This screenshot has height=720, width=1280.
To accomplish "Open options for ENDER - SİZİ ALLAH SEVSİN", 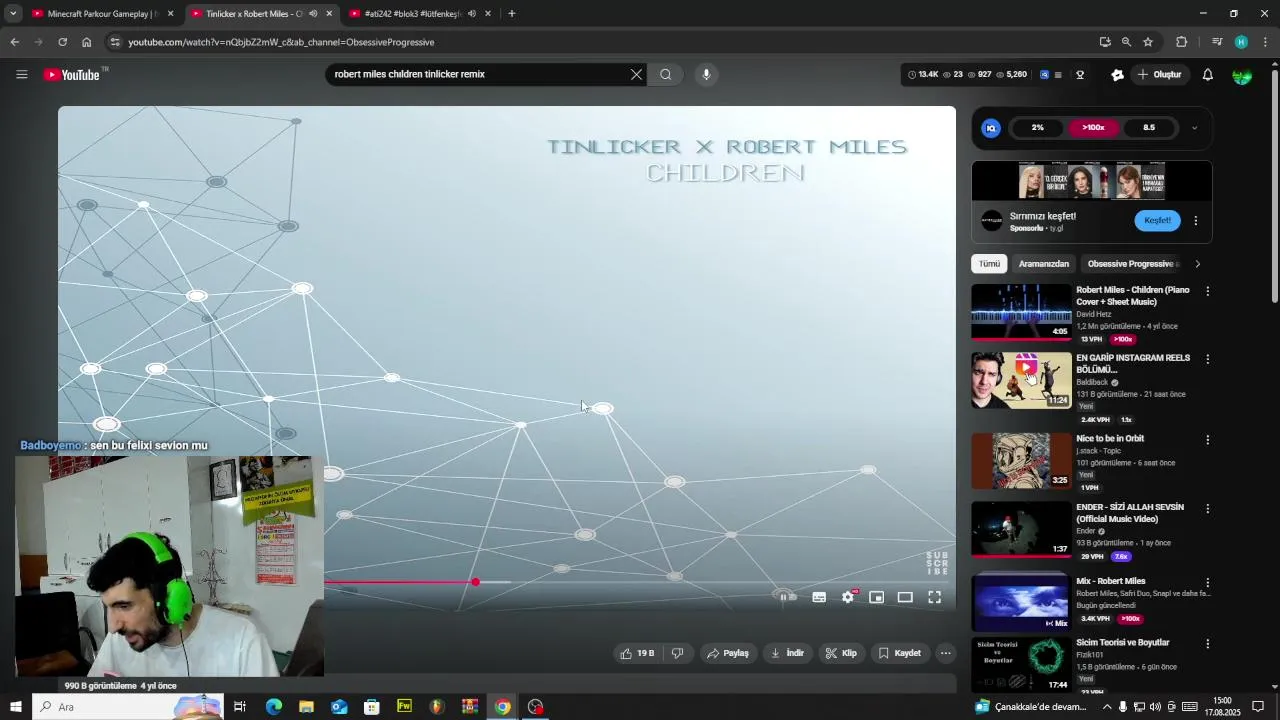I will [x=1207, y=509].
